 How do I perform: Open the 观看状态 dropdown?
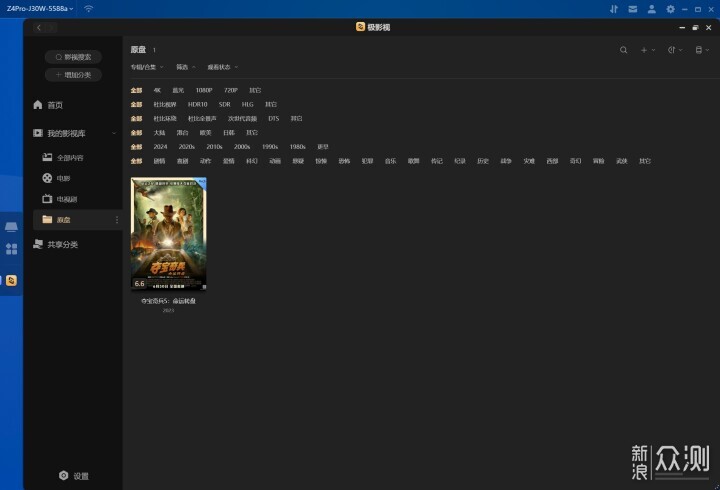[x=223, y=67]
